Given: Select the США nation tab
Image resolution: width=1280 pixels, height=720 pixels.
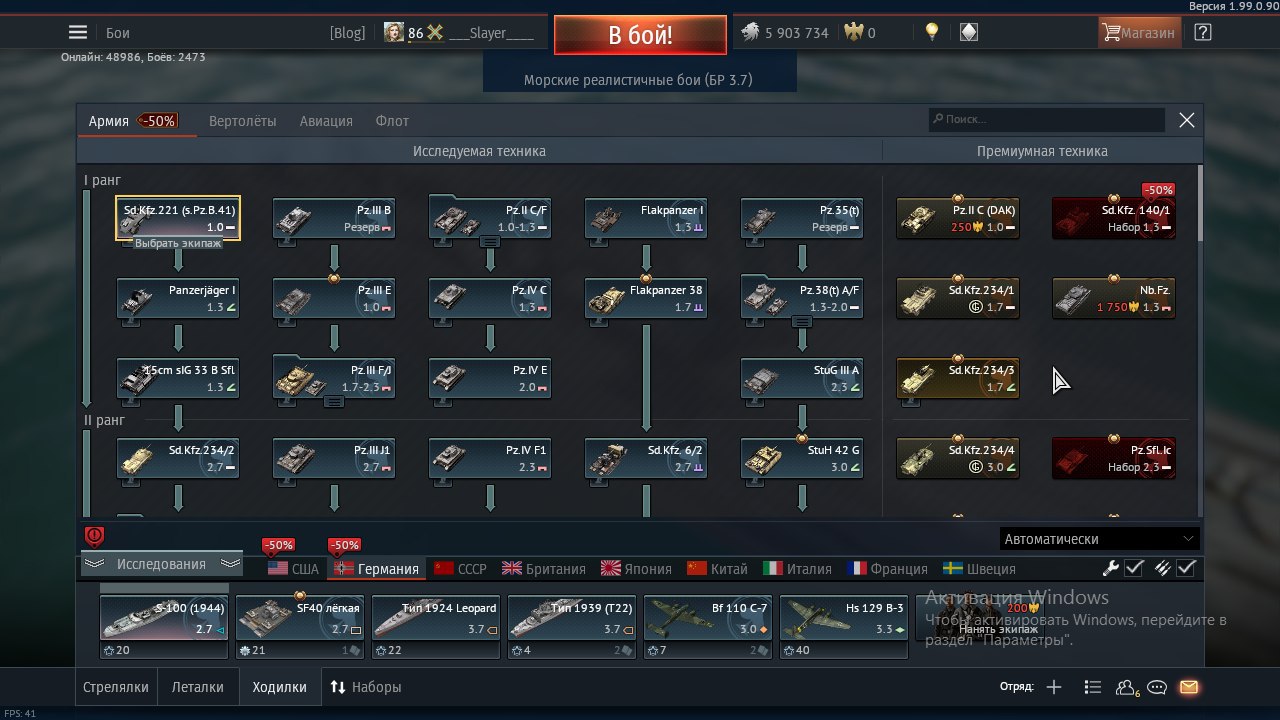Looking at the screenshot, I should [x=294, y=569].
